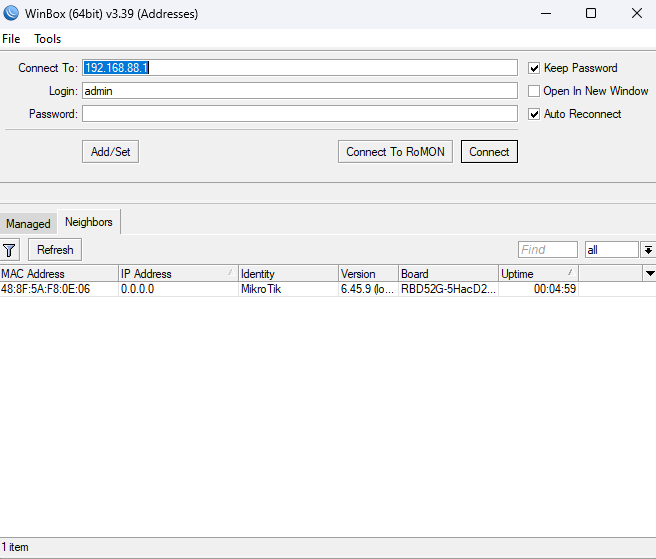Sort by the Board column header

click(448, 274)
